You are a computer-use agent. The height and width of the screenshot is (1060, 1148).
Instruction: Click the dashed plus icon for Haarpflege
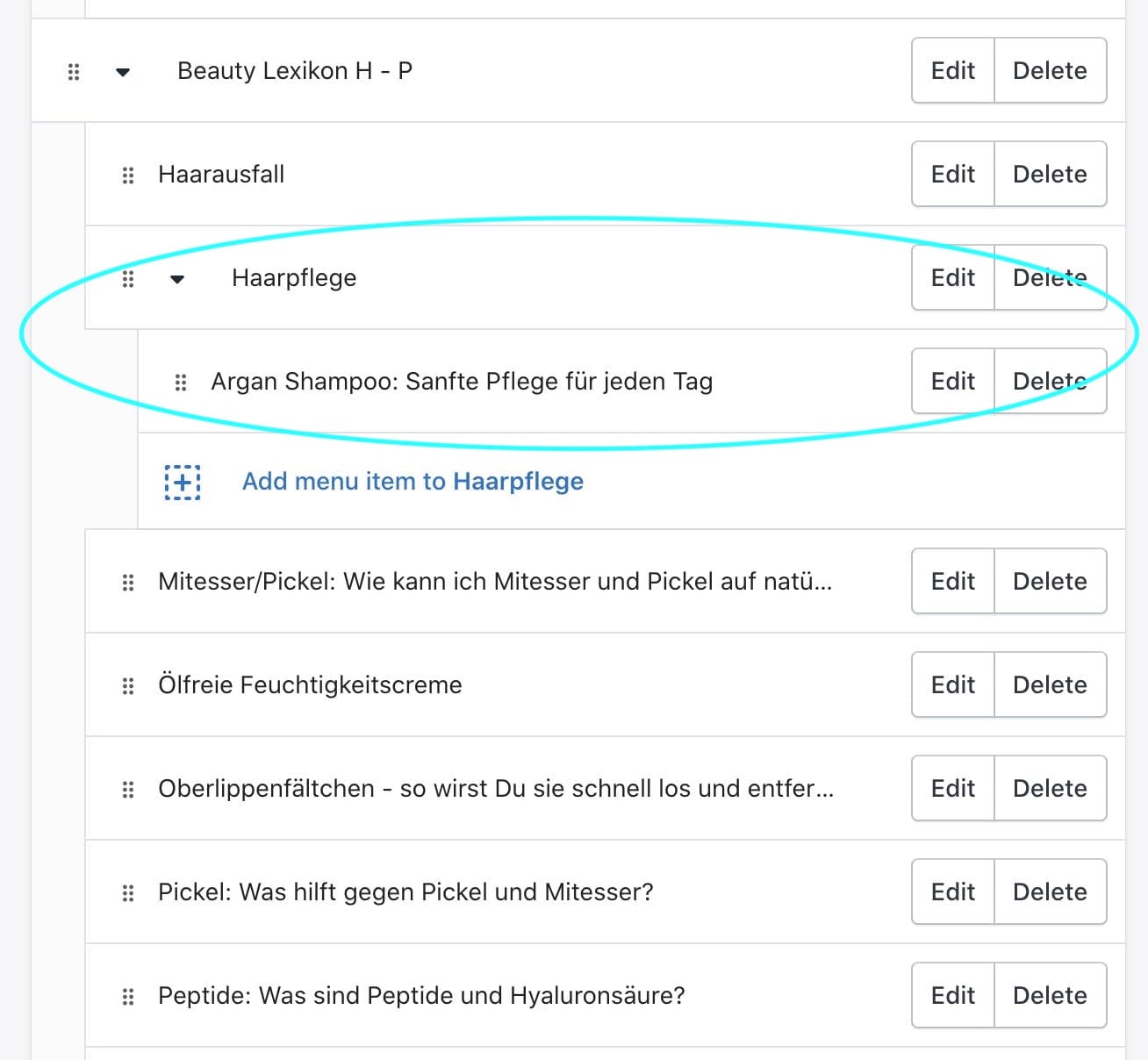tap(183, 482)
